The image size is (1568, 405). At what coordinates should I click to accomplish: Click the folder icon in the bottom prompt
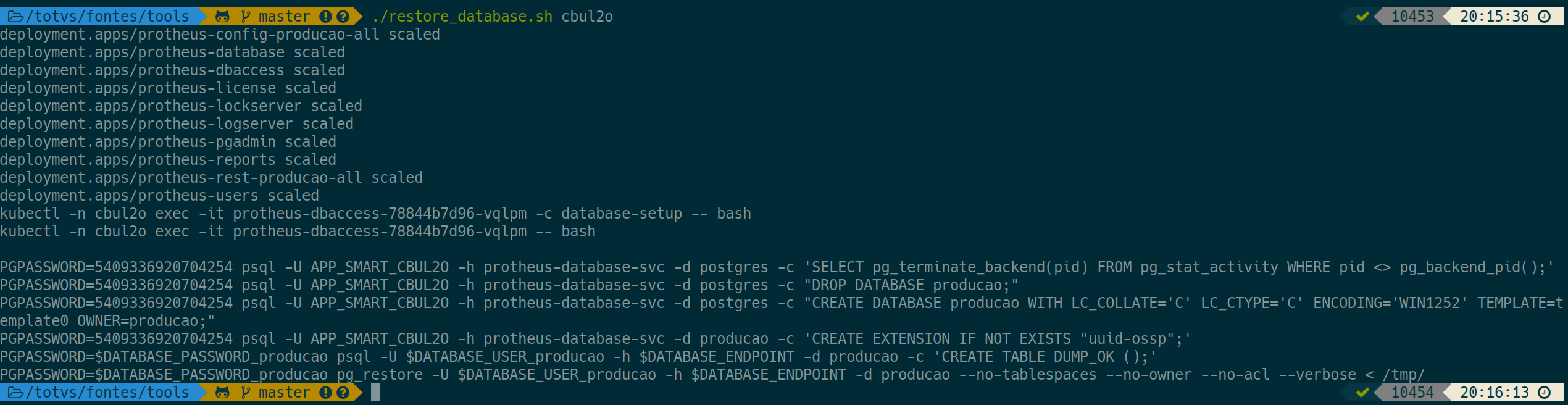(15, 393)
